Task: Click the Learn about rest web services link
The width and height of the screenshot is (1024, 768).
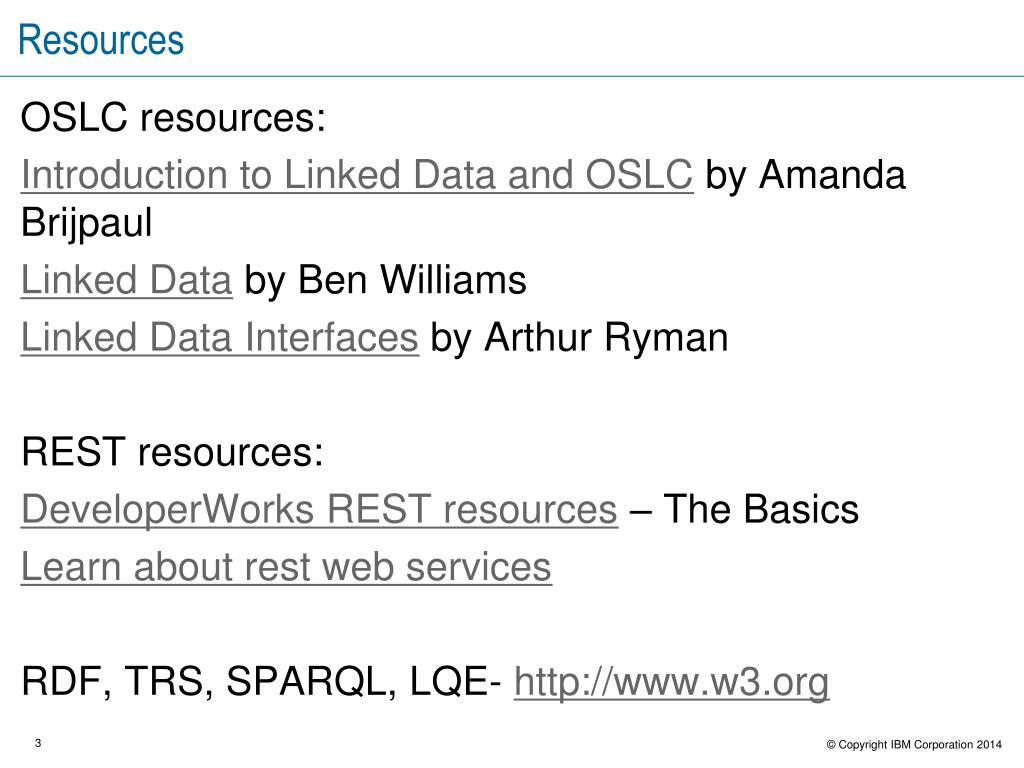Action: tap(287, 566)
